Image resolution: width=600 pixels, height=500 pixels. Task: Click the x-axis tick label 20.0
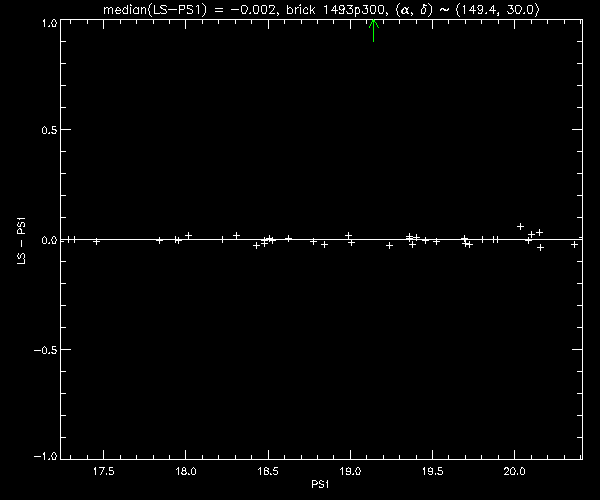(515, 471)
